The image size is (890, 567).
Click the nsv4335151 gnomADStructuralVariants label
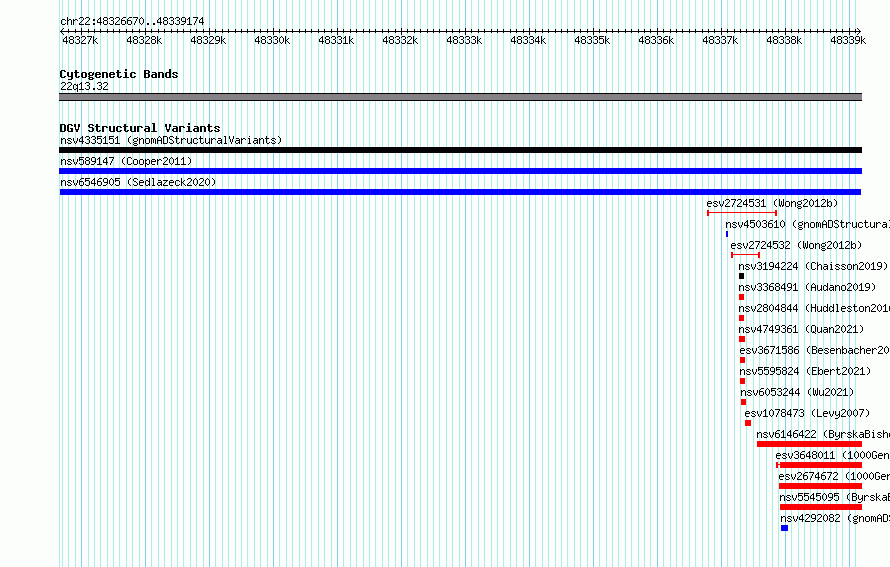[x=171, y=140]
